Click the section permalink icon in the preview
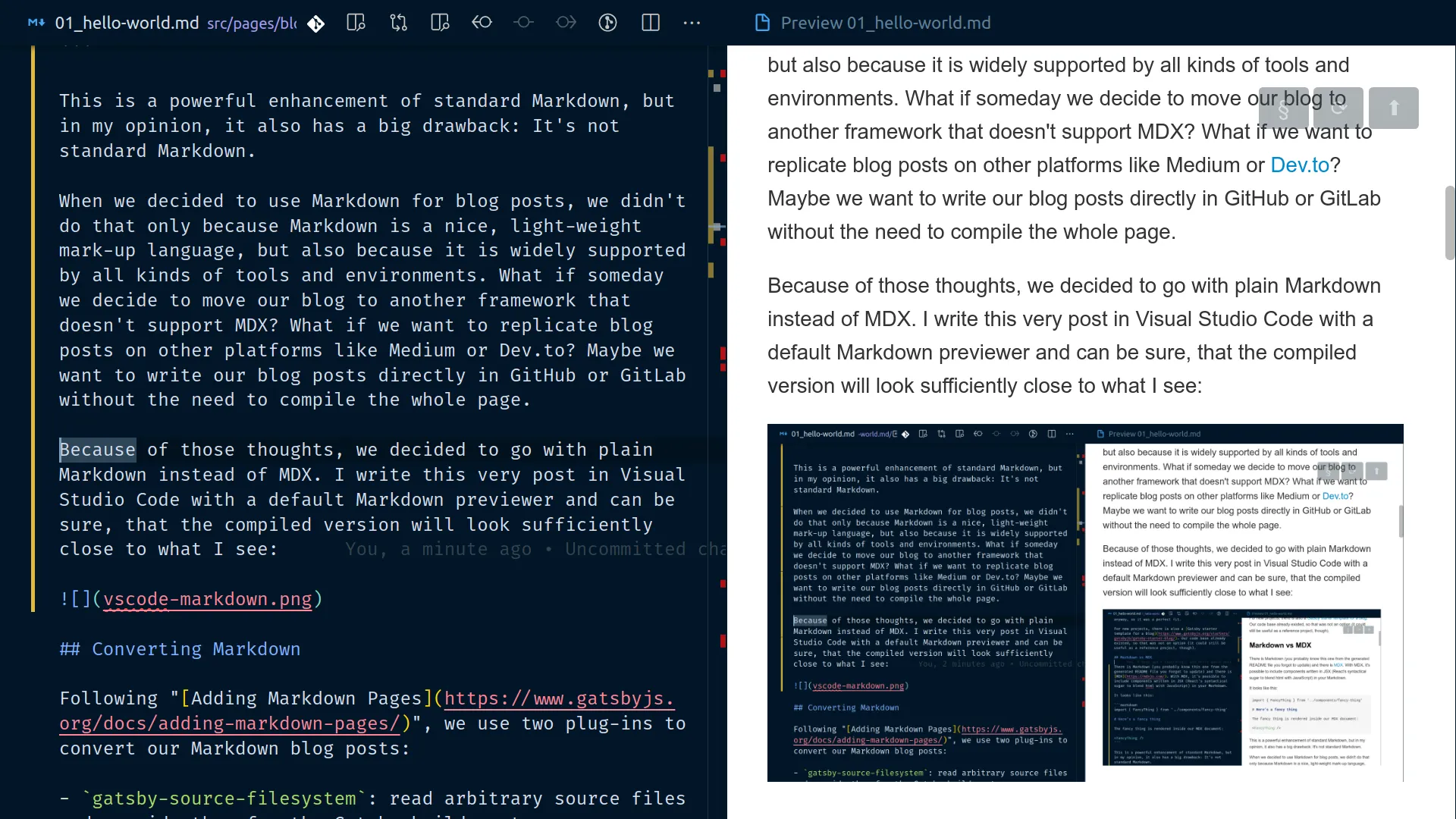This screenshot has height=819, width=1456. click(x=1284, y=108)
